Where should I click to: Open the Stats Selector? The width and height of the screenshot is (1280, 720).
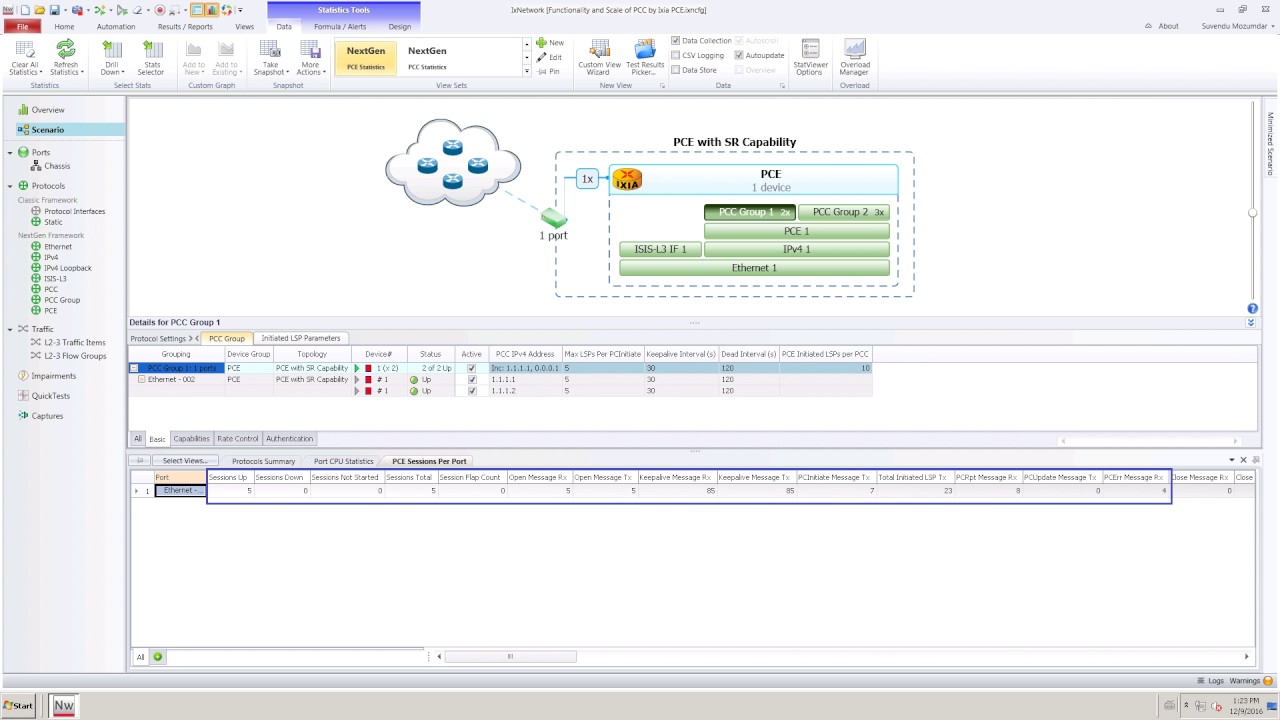point(151,58)
